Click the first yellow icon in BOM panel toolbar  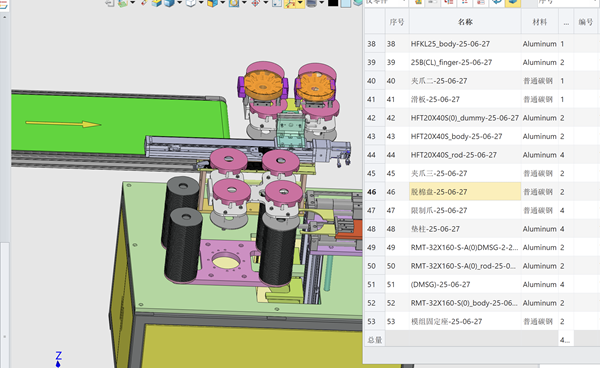tap(418, 3)
